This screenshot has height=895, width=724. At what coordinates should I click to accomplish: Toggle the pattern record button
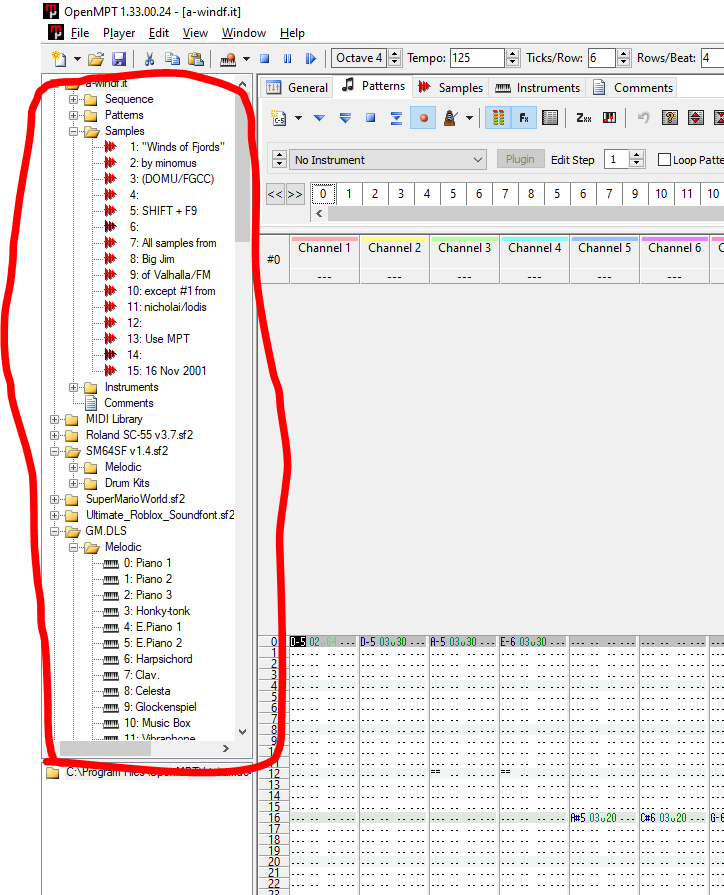[423, 118]
